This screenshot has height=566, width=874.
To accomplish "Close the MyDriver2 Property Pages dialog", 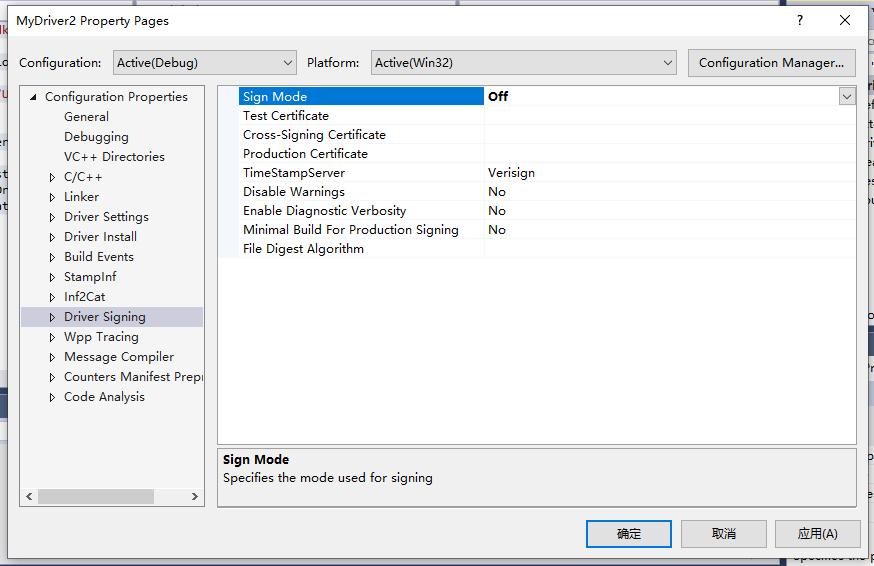I will 845,21.
